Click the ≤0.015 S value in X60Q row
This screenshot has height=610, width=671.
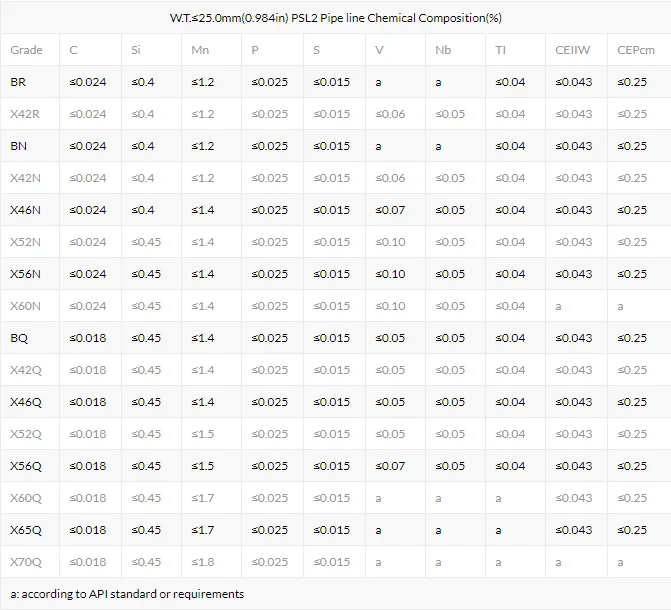pos(332,498)
